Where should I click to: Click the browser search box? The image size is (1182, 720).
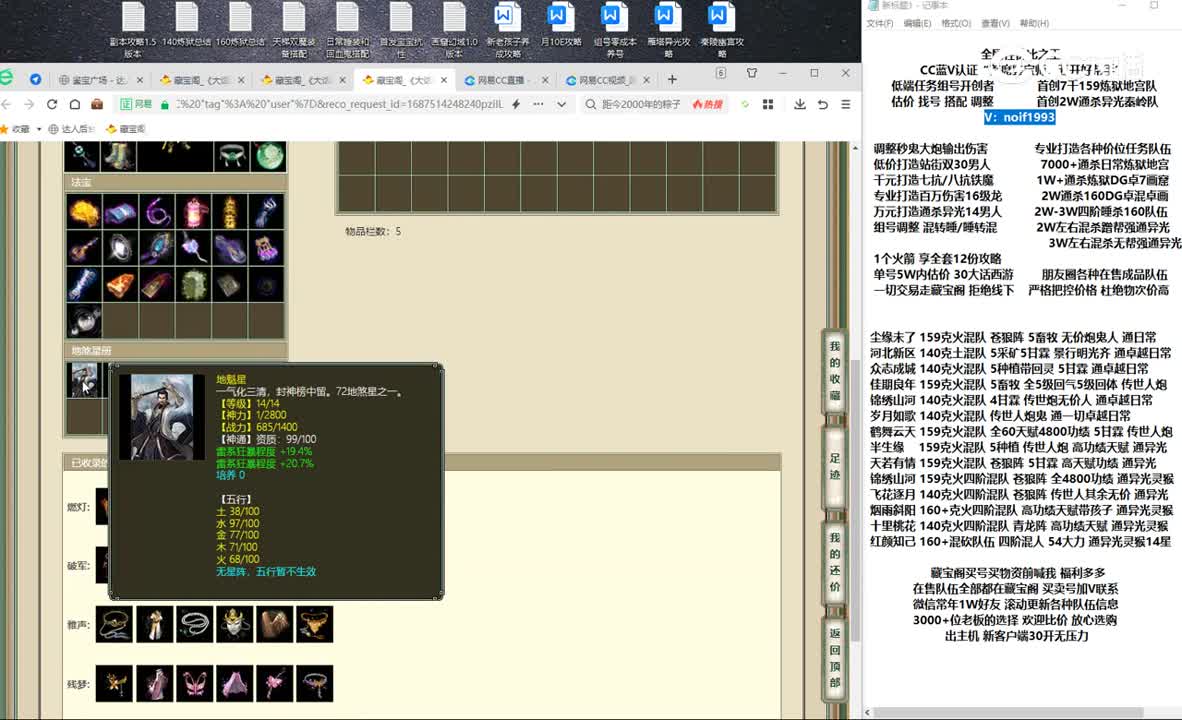point(642,104)
